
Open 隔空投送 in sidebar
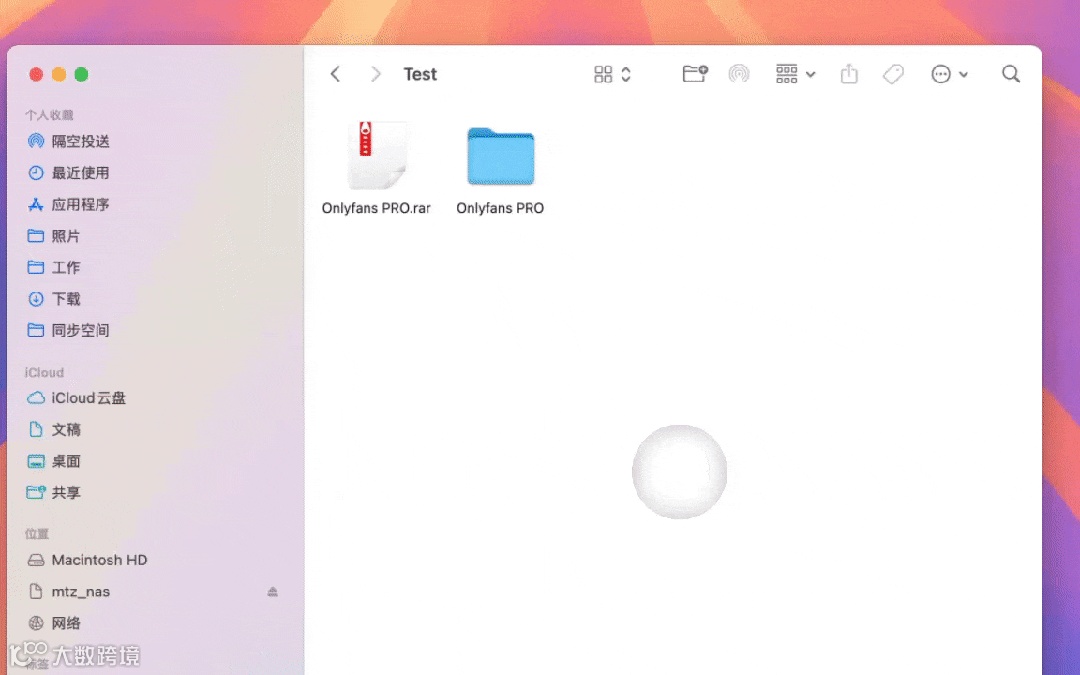[68, 141]
